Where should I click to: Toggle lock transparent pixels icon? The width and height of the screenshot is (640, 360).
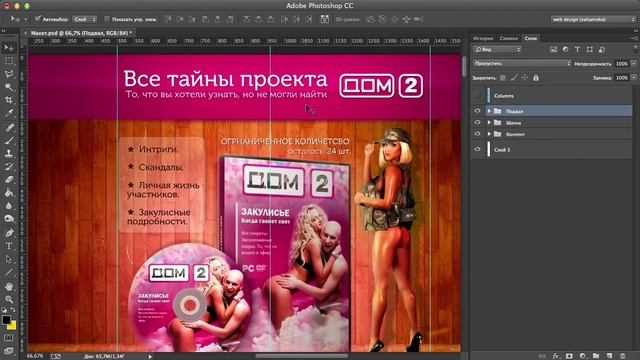tap(503, 78)
